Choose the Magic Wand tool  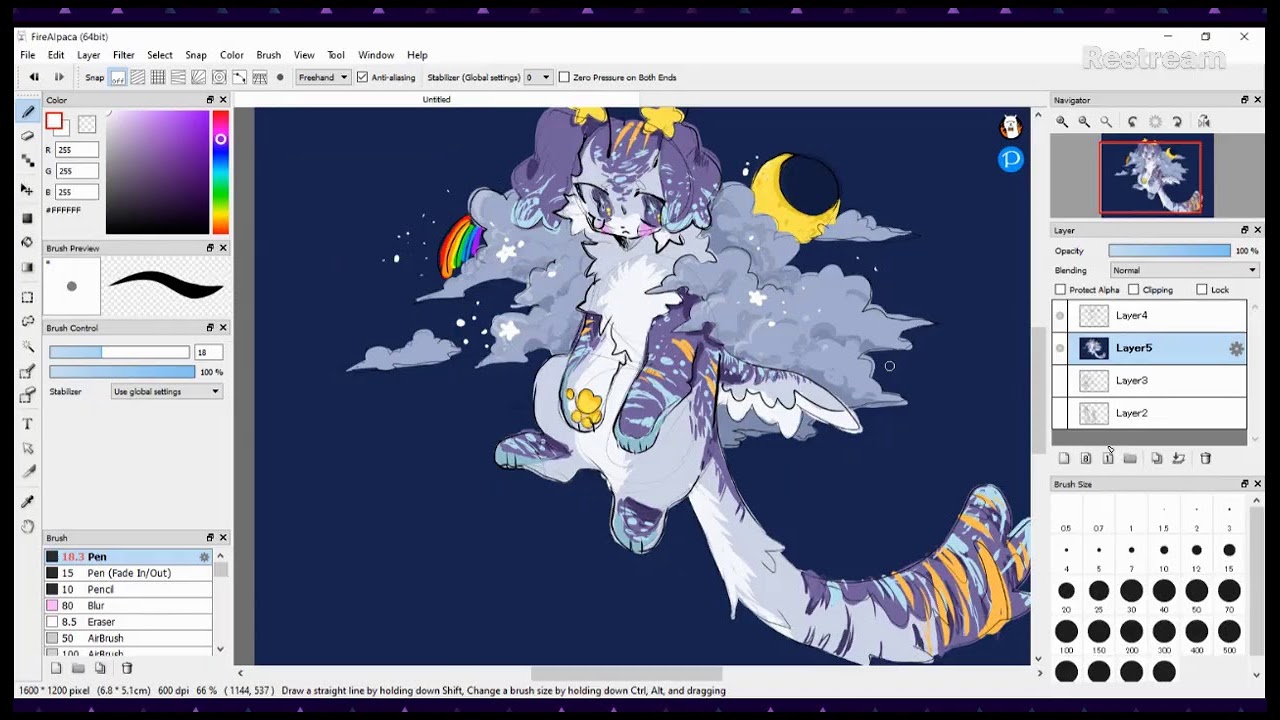[28, 346]
